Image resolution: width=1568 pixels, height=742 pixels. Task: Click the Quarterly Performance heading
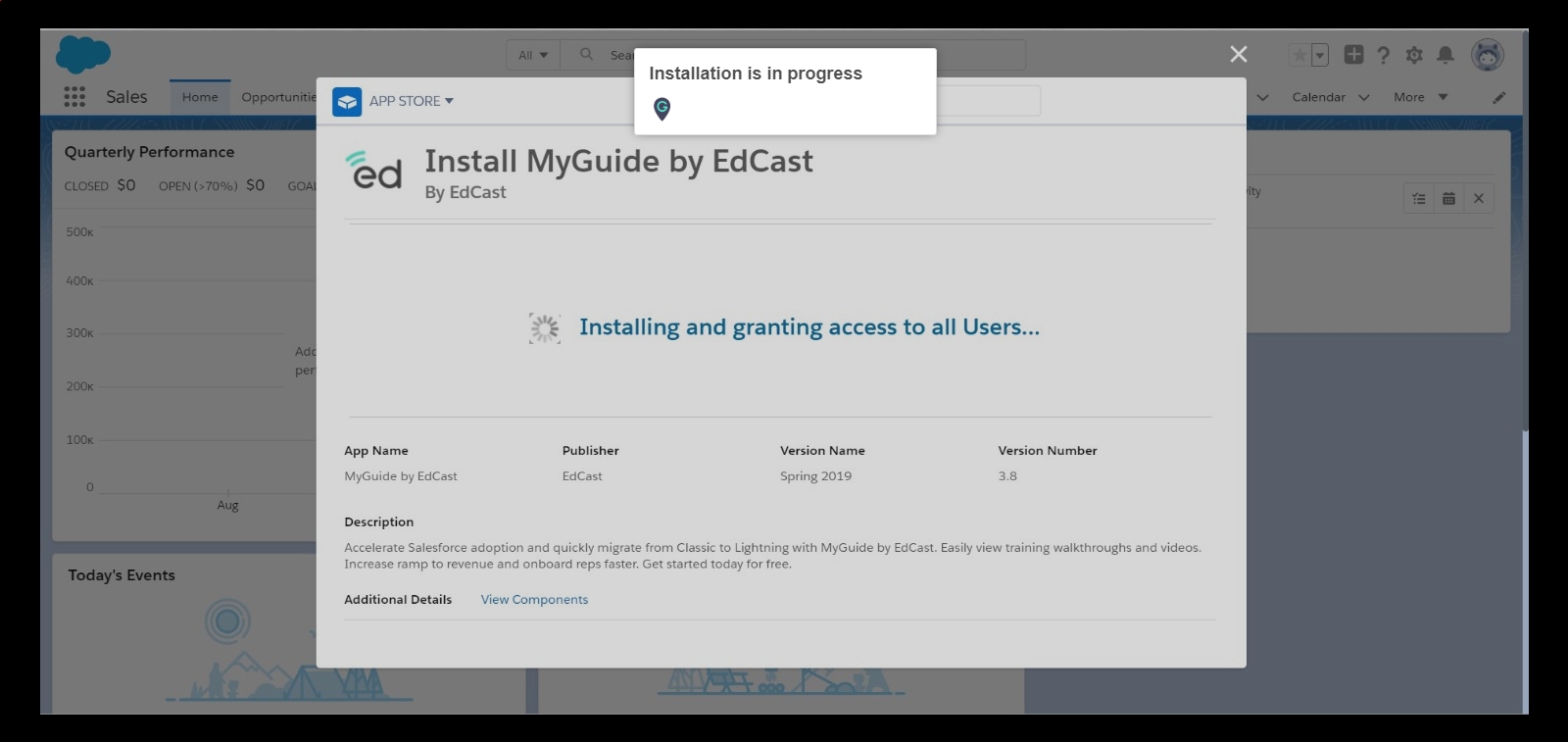[149, 152]
